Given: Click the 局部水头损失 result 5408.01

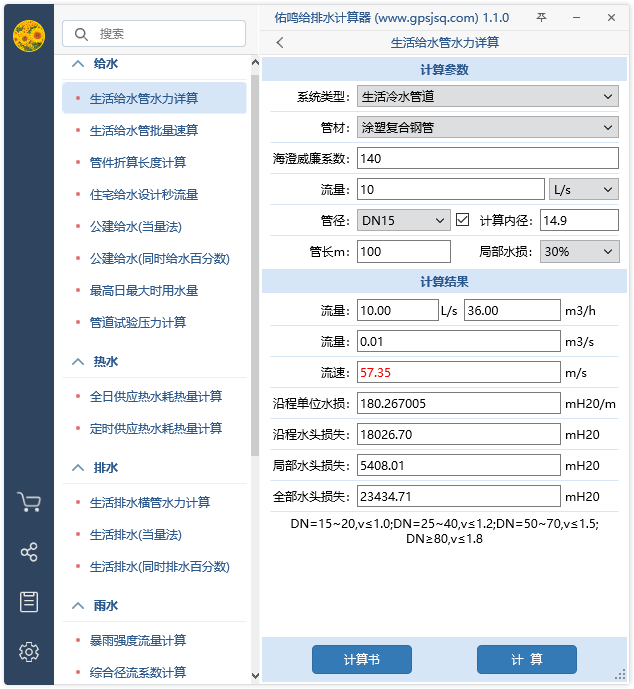Looking at the screenshot, I should click(x=459, y=465).
